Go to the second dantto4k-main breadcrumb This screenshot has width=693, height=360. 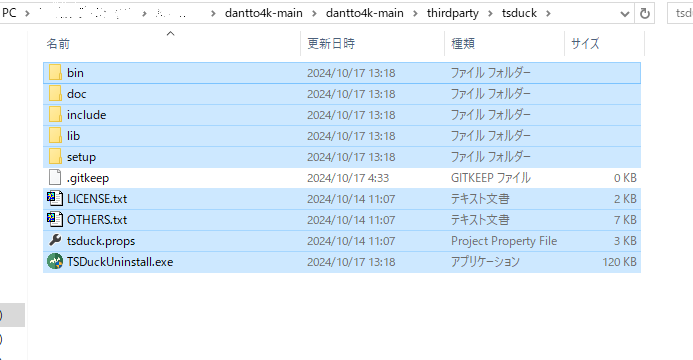pos(365,13)
